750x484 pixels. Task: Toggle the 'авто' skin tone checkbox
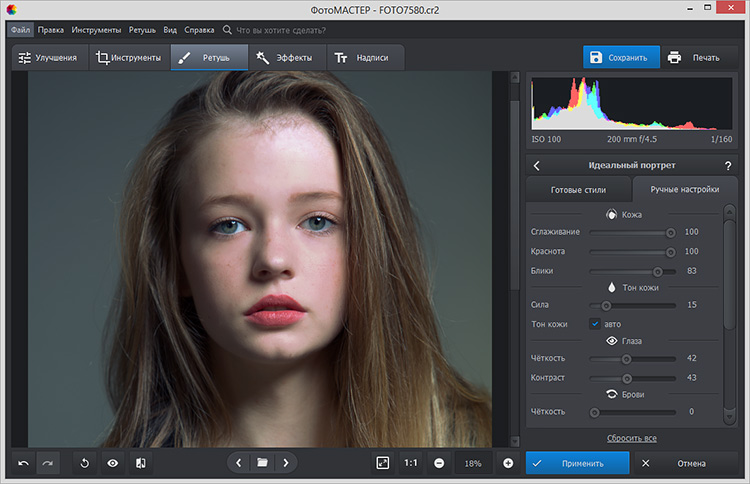point(595,324)
